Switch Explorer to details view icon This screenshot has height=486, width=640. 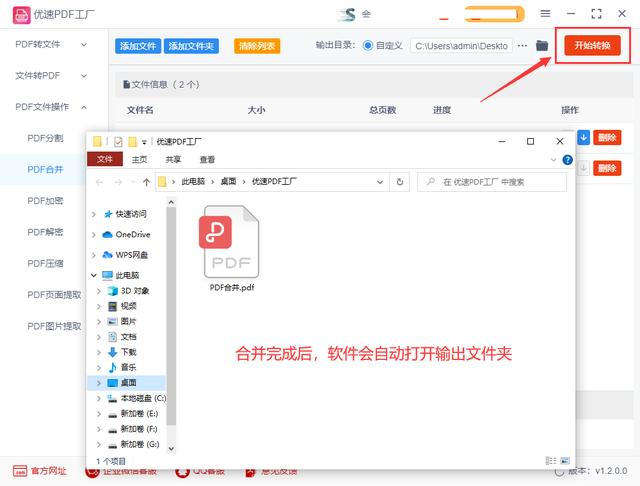click(x=551, y=460)
